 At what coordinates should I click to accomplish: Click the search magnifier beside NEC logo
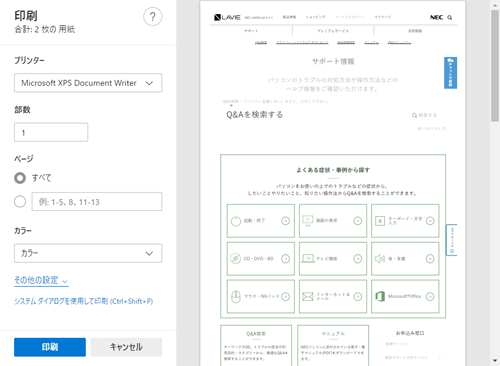click(x=450, y=17)
